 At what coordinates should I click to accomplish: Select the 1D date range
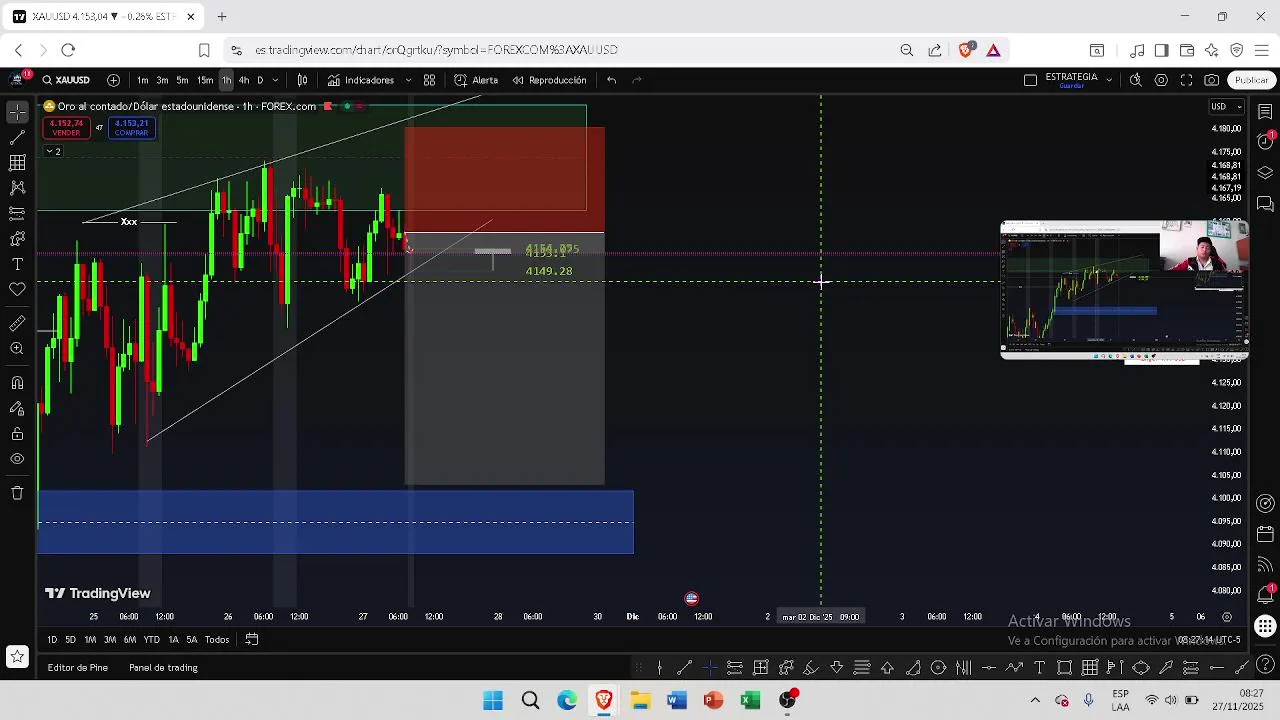pos(52,640)
